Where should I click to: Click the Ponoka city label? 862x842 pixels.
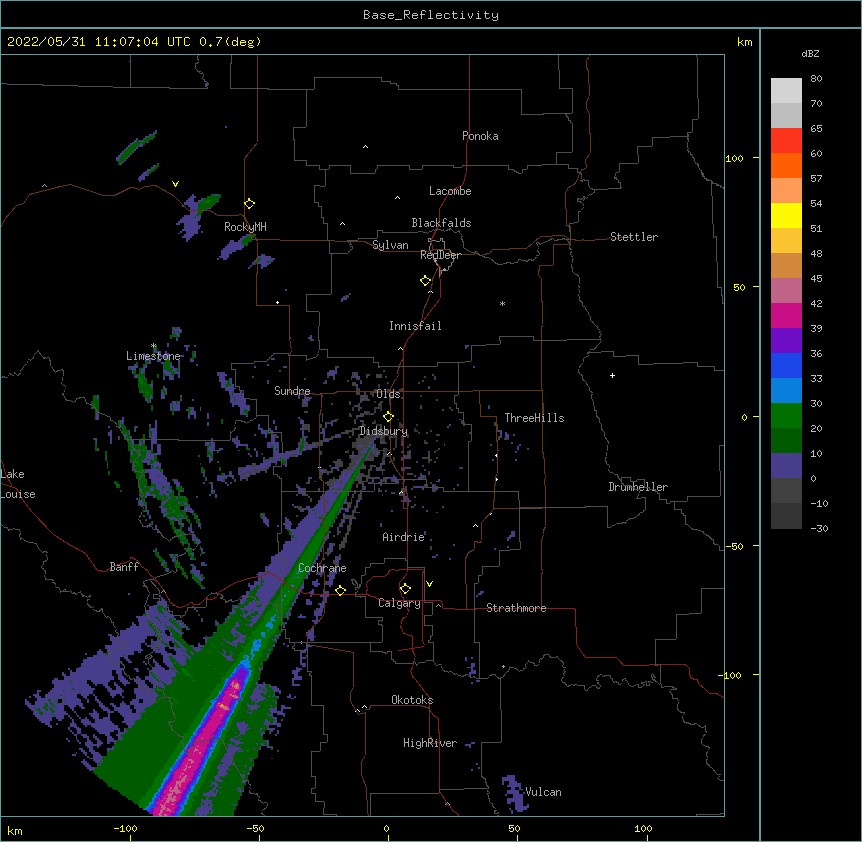click(x=480, y=136)
